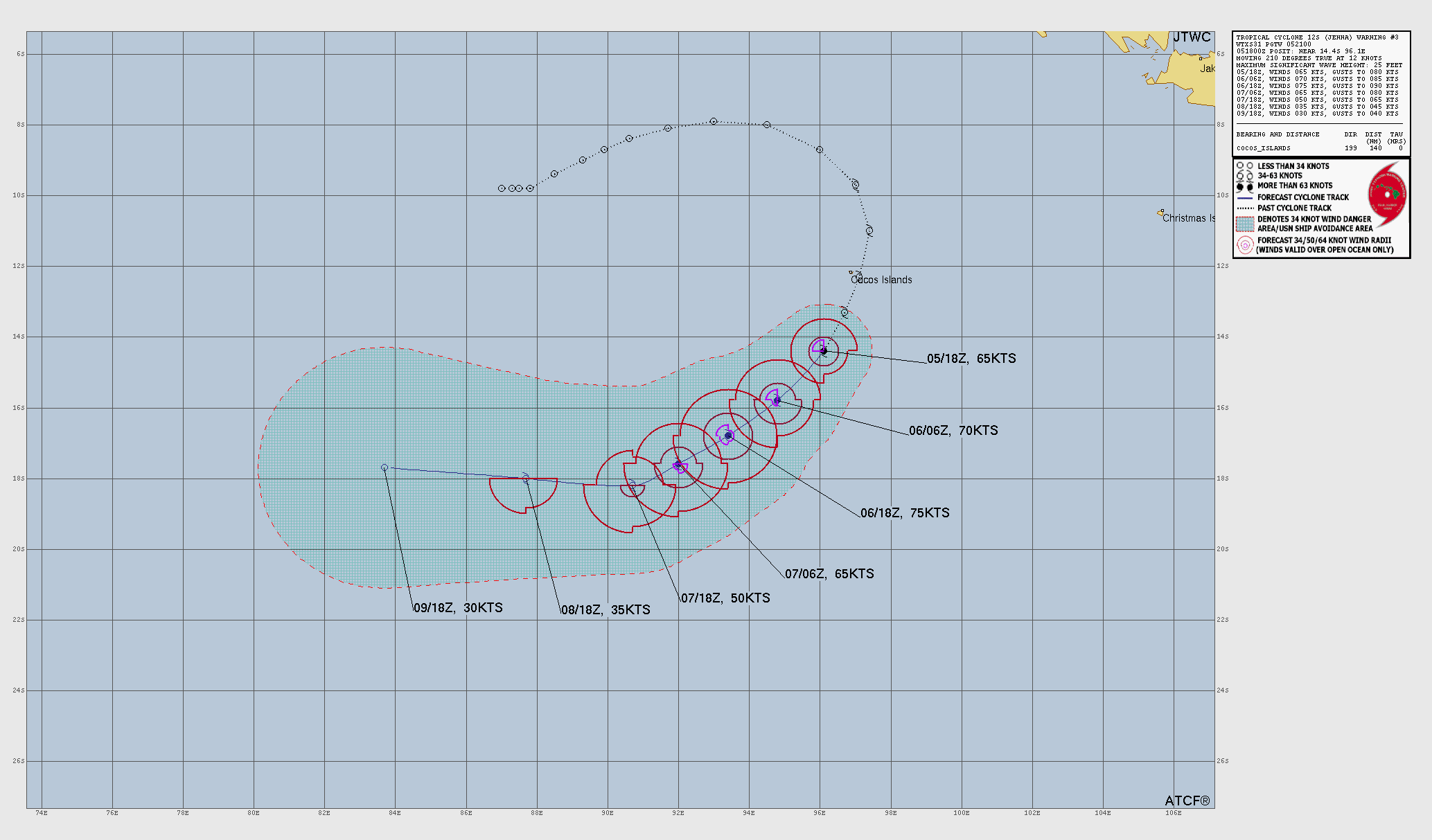Click the '09/18Z, 30KTS' forecast label
Screen dimensions: 1432x840
[458, 608]
